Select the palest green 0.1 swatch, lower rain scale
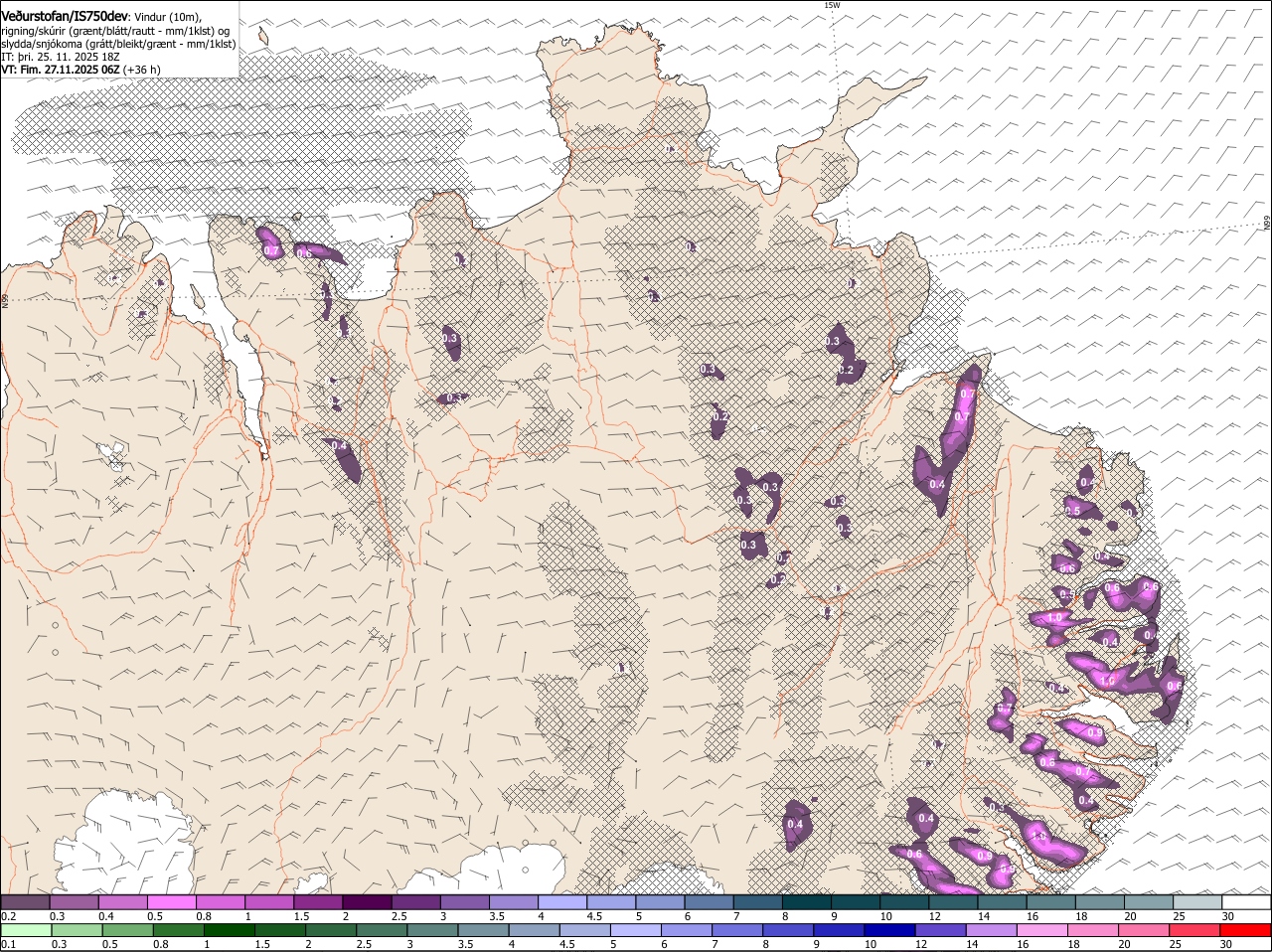The width and height of the screenshot is (1272, 952). pos(27,931)
